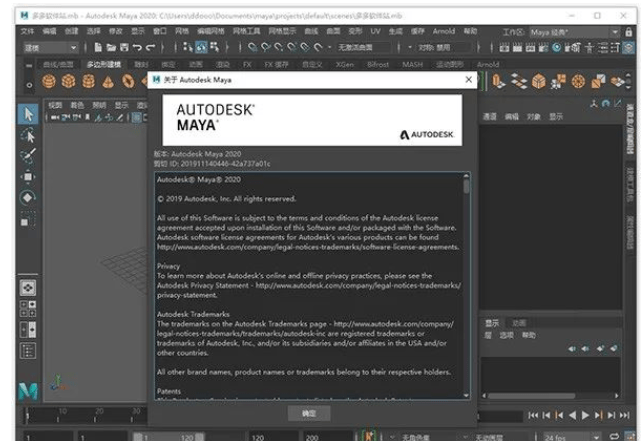Screen dimensions: 643x441
Task: Pick the Paint selection tool
Action: (28, 156)
